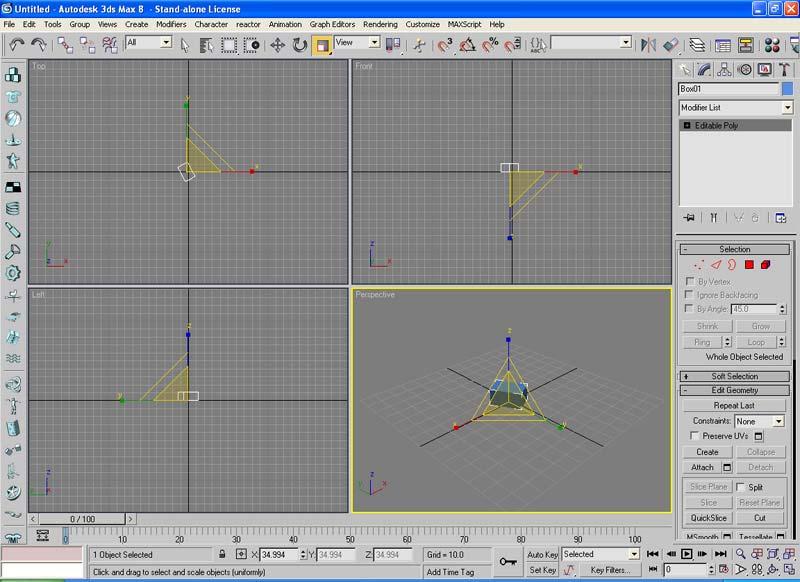Toggle Window/Crossing selection mode
800x582 pixels.
252,45
